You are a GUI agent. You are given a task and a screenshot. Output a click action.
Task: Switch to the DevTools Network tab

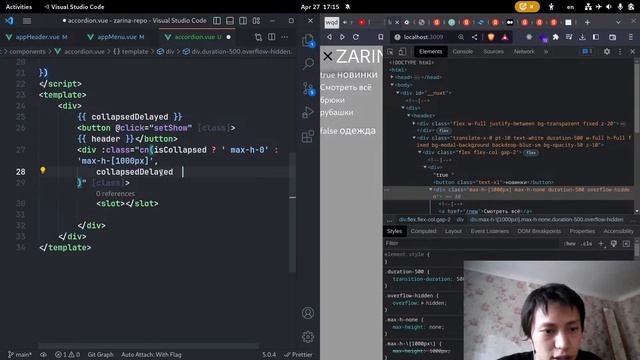click(x=524, y=51)
